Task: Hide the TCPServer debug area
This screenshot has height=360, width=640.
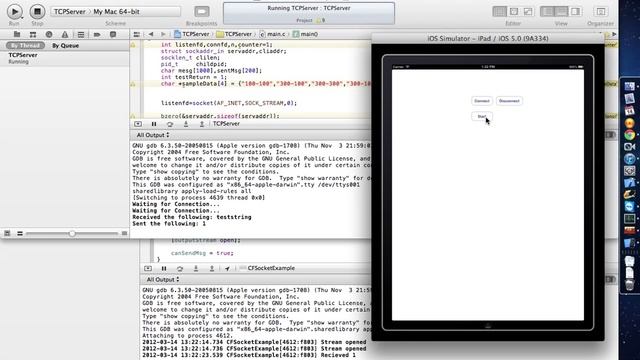Action: tap(138, 124)
